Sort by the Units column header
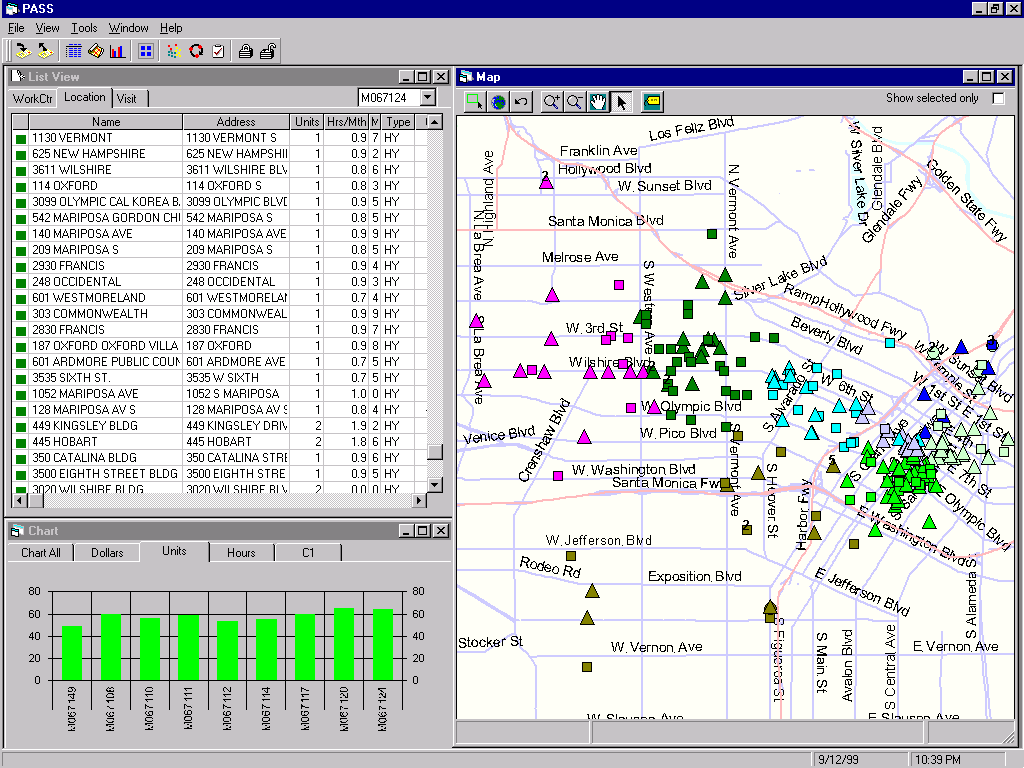This screenshot has width=1024, height=768. [307, 121]
